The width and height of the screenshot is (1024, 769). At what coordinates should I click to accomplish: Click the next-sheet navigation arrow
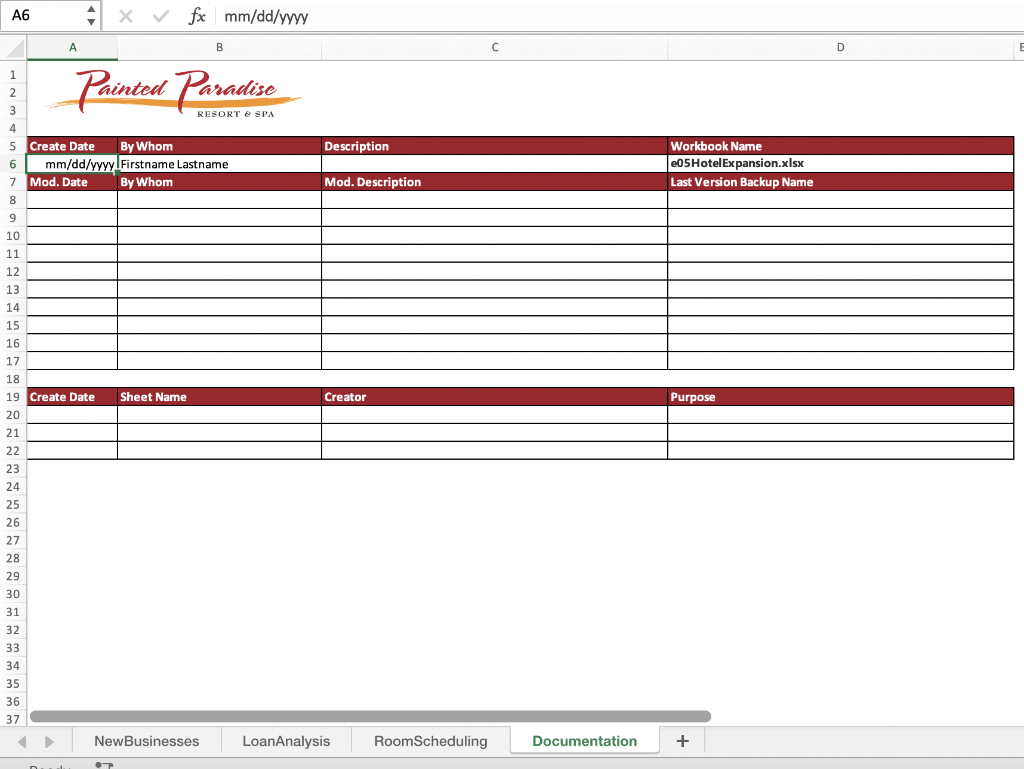point(47,740)
